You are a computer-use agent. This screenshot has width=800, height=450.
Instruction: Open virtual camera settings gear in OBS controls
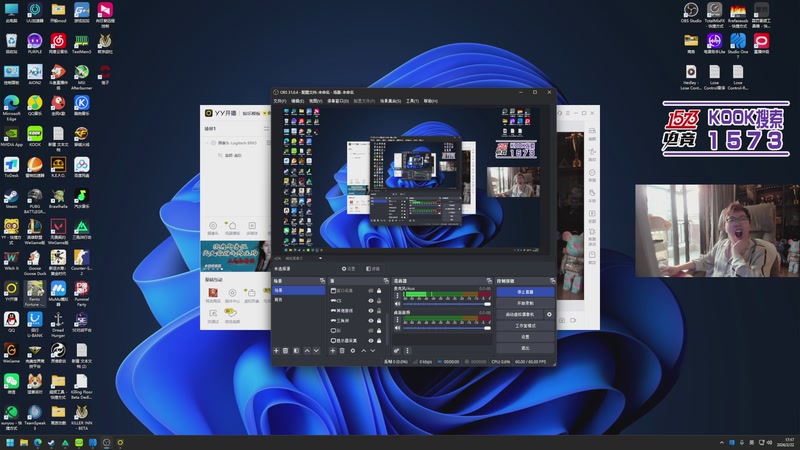(x=549, y=314)
